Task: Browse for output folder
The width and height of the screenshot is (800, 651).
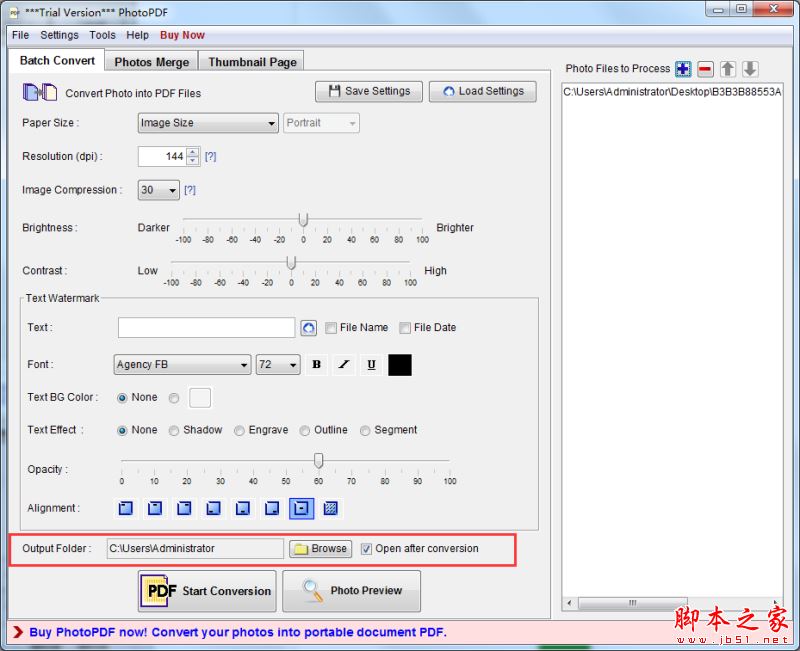Action: pyautogui.click(x=320, y=548)
